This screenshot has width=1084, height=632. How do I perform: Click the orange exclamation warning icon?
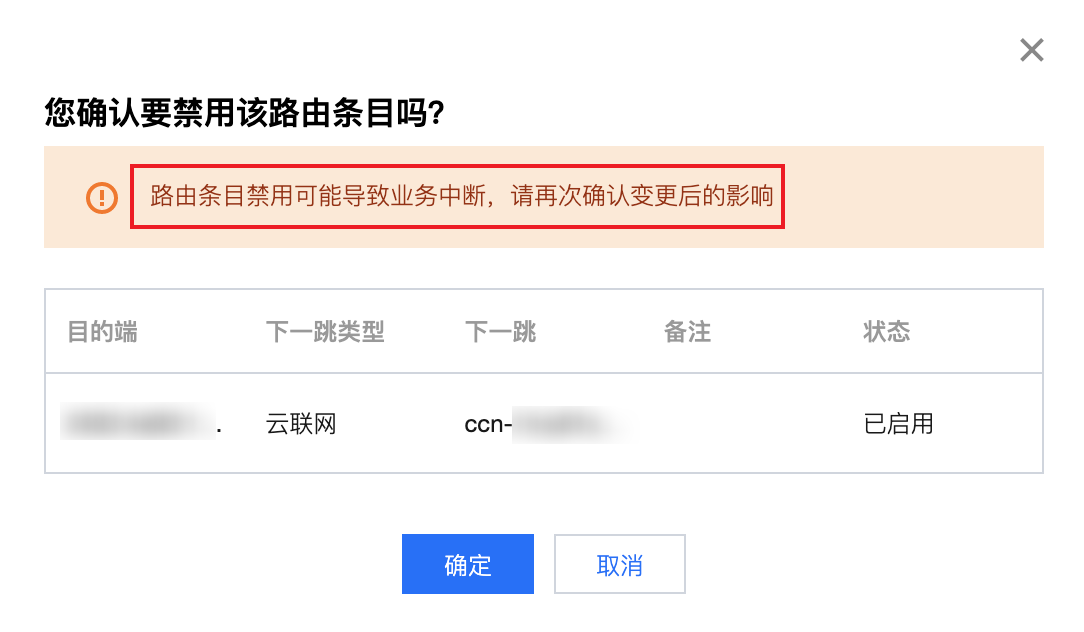[x=102, y=198]
